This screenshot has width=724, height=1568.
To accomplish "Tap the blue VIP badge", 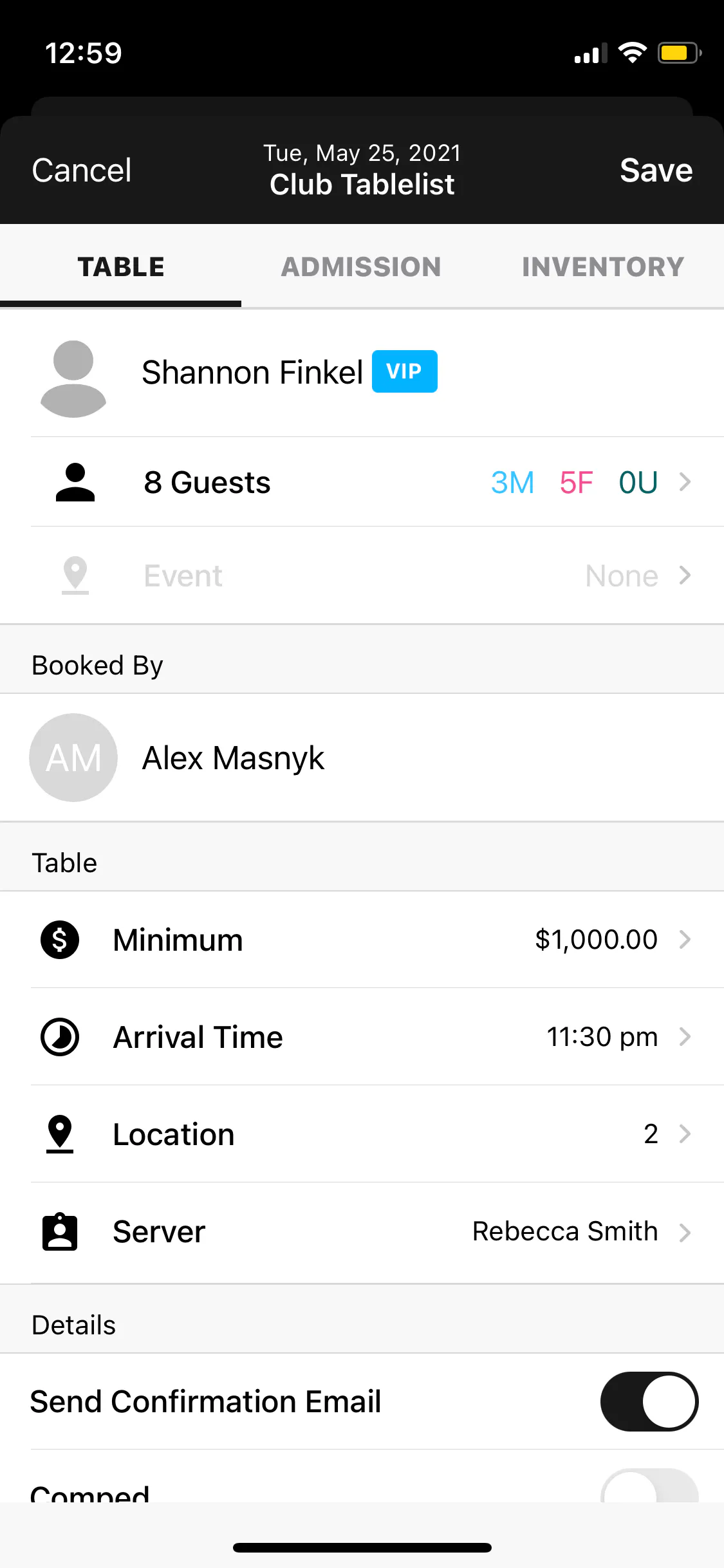I will pyautogui.click(x=405, y=371).
